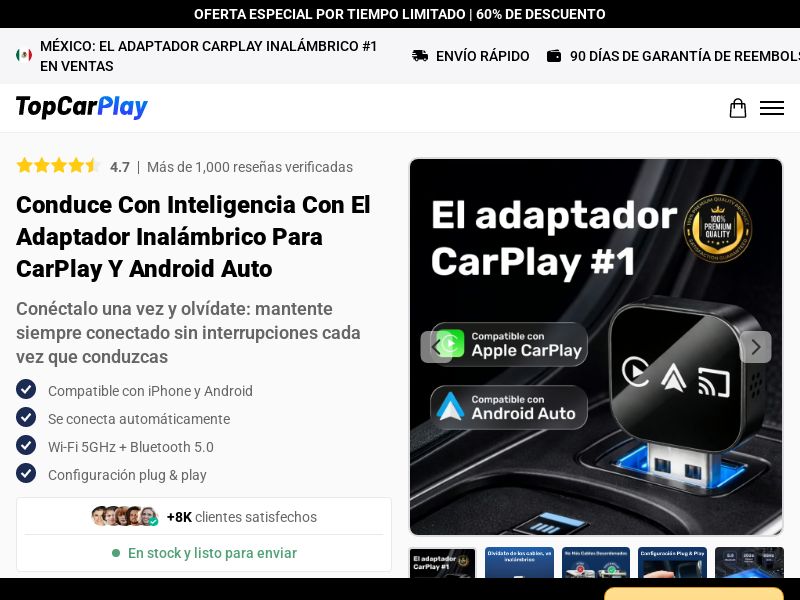The width and height of the screenshot is (800, 600).
Task: Open the shopping bag icon
Action: (x=738, y=108)
